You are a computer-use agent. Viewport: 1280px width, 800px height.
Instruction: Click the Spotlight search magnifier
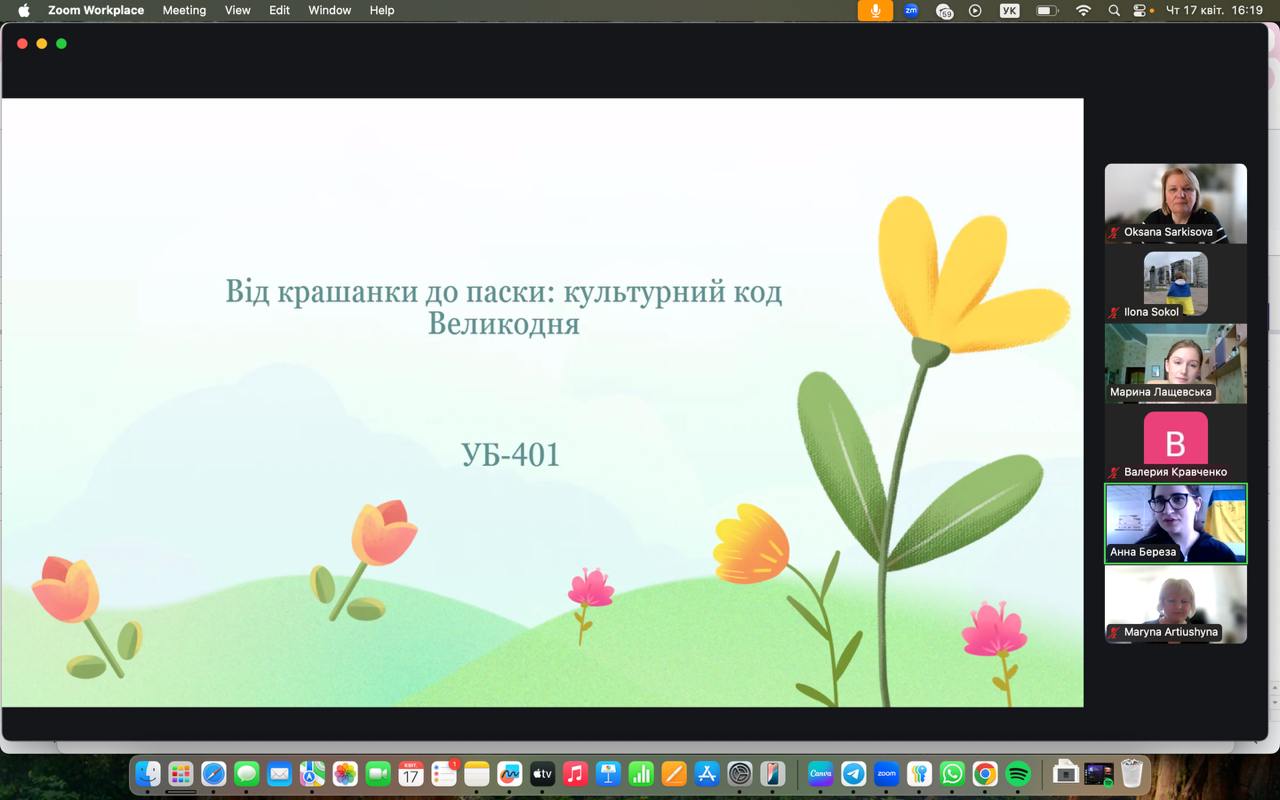point(1114,10)
